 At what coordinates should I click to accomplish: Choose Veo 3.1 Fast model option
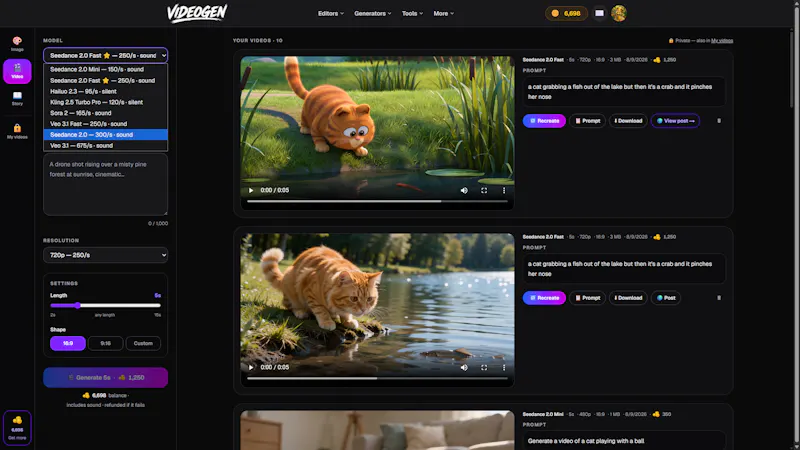click(x=106, y=124)
